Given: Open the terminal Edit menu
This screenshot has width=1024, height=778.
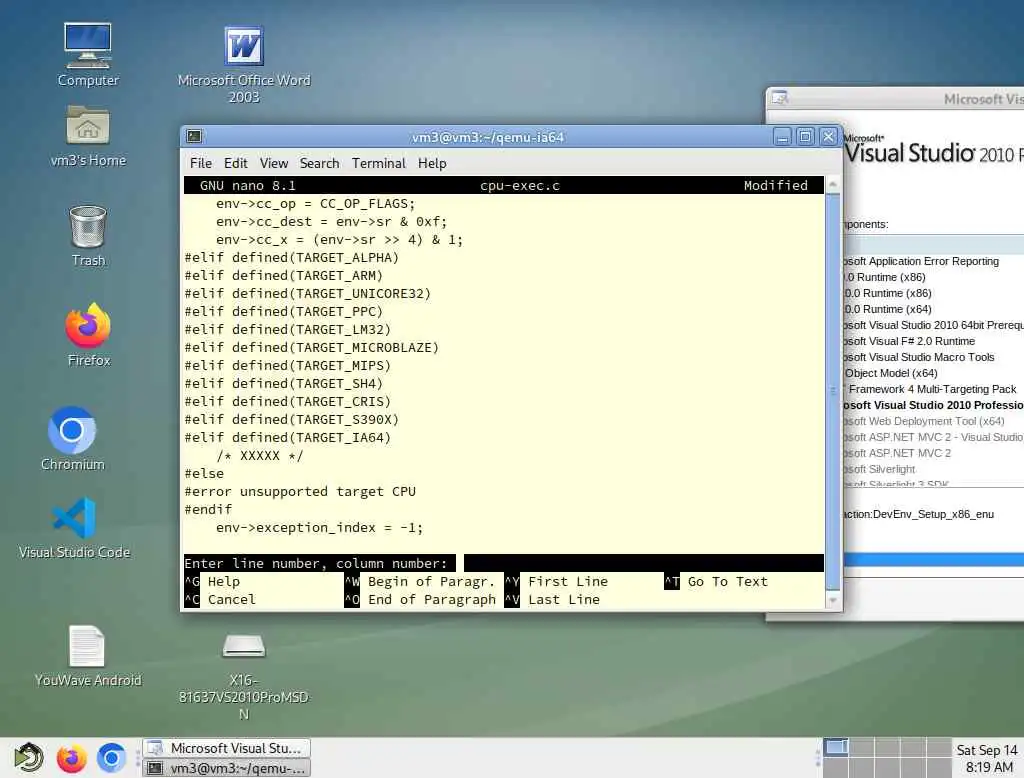Looking at the screenshot, I should (236, 163).
